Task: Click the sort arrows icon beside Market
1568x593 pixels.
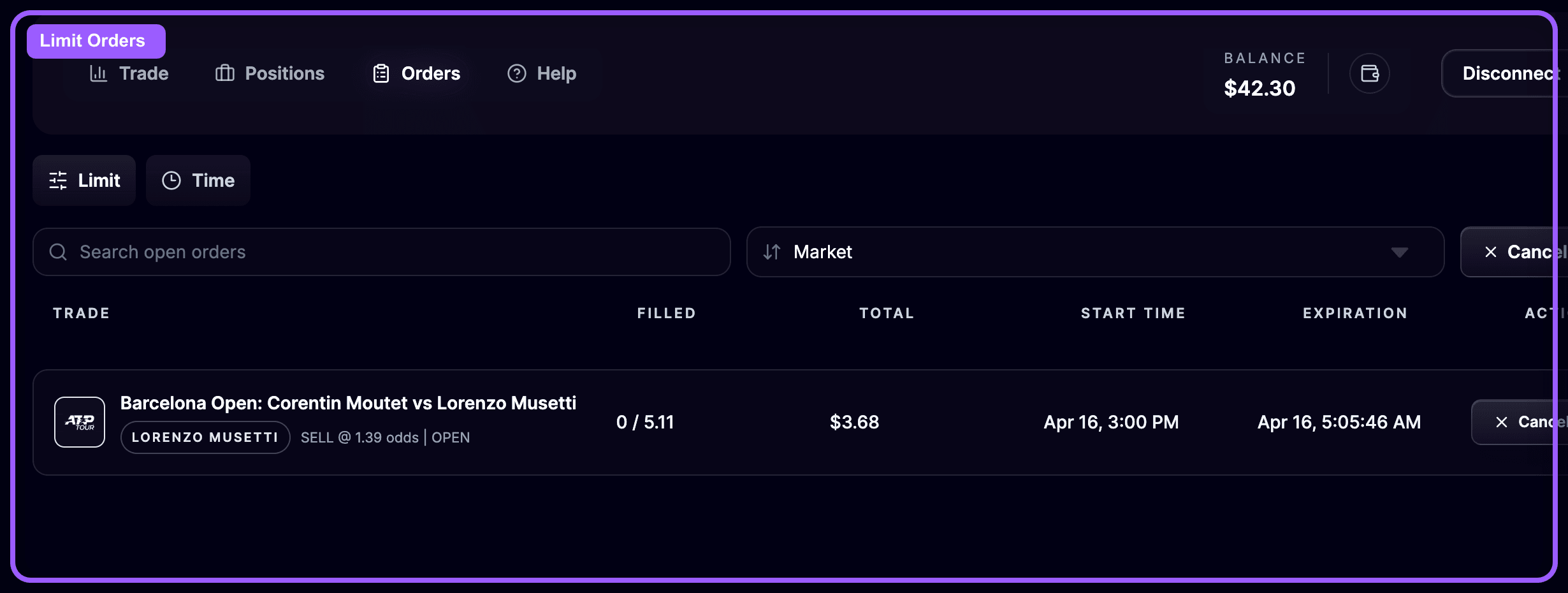Action: (x=771, y=252)
